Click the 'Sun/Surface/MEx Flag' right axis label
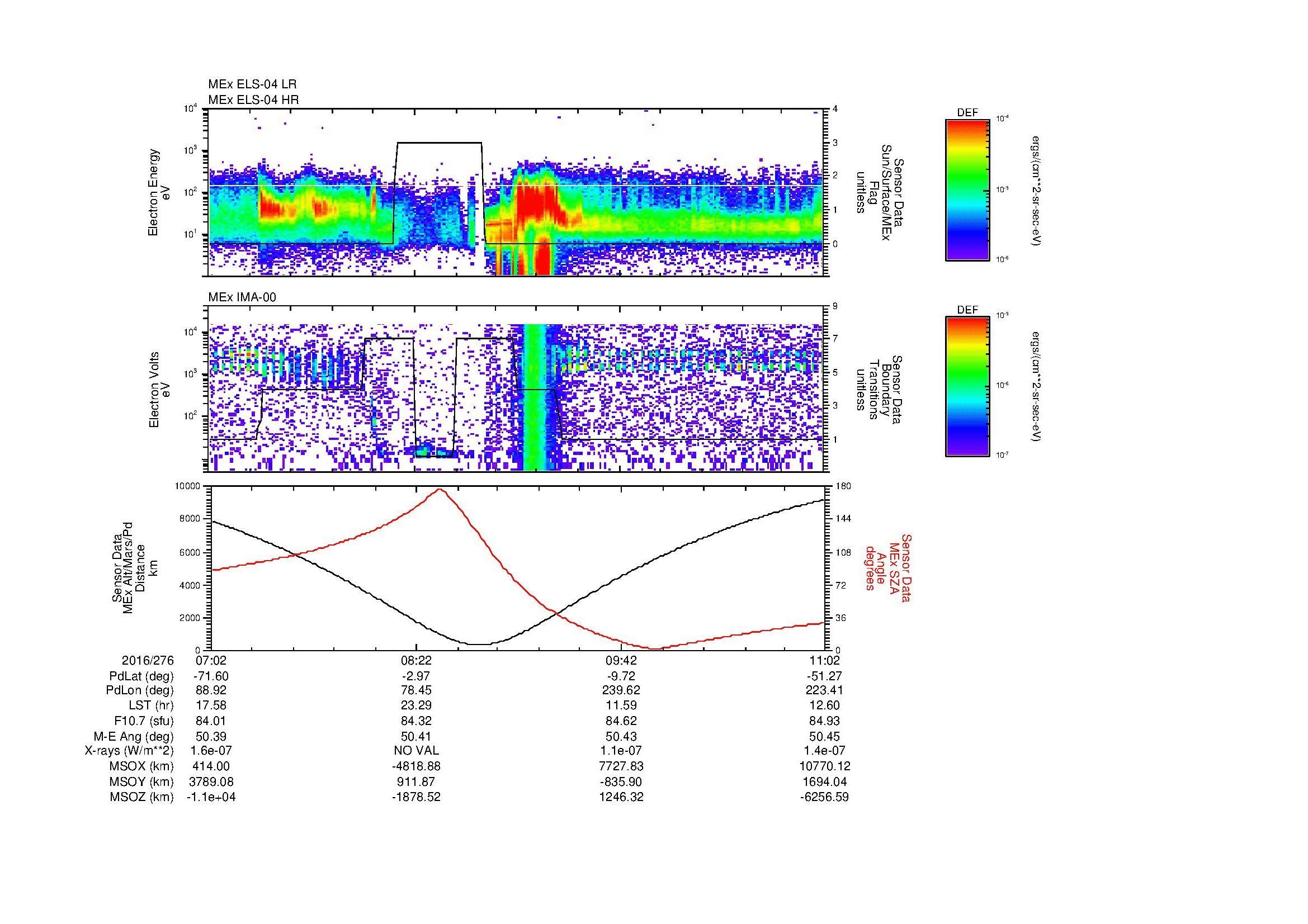Image resolution: width=1308 pixels, height=924 pixels. point(880,192)
